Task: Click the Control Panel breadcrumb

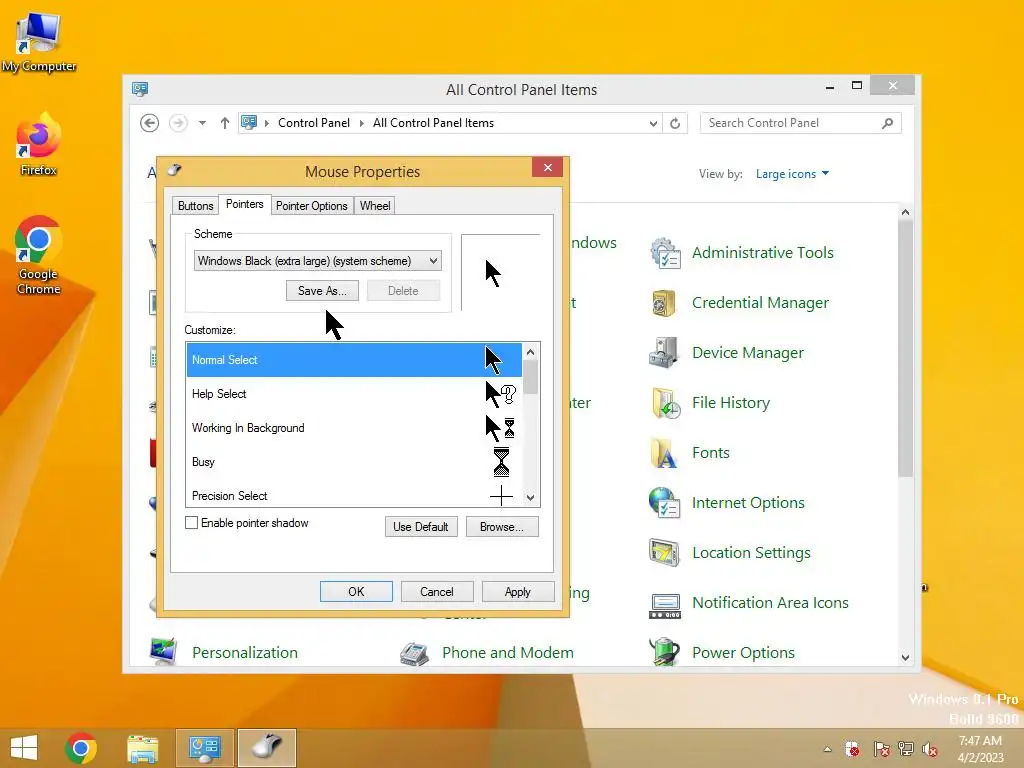Action: tap(313, 123)
